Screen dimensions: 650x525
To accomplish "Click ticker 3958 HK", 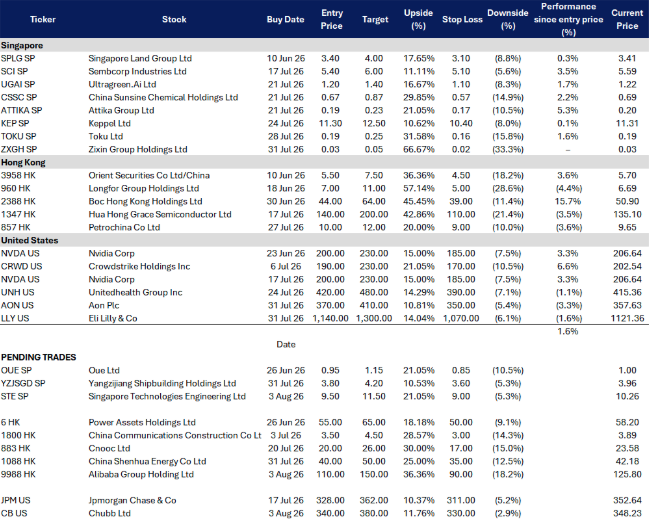I will [18, 175].
